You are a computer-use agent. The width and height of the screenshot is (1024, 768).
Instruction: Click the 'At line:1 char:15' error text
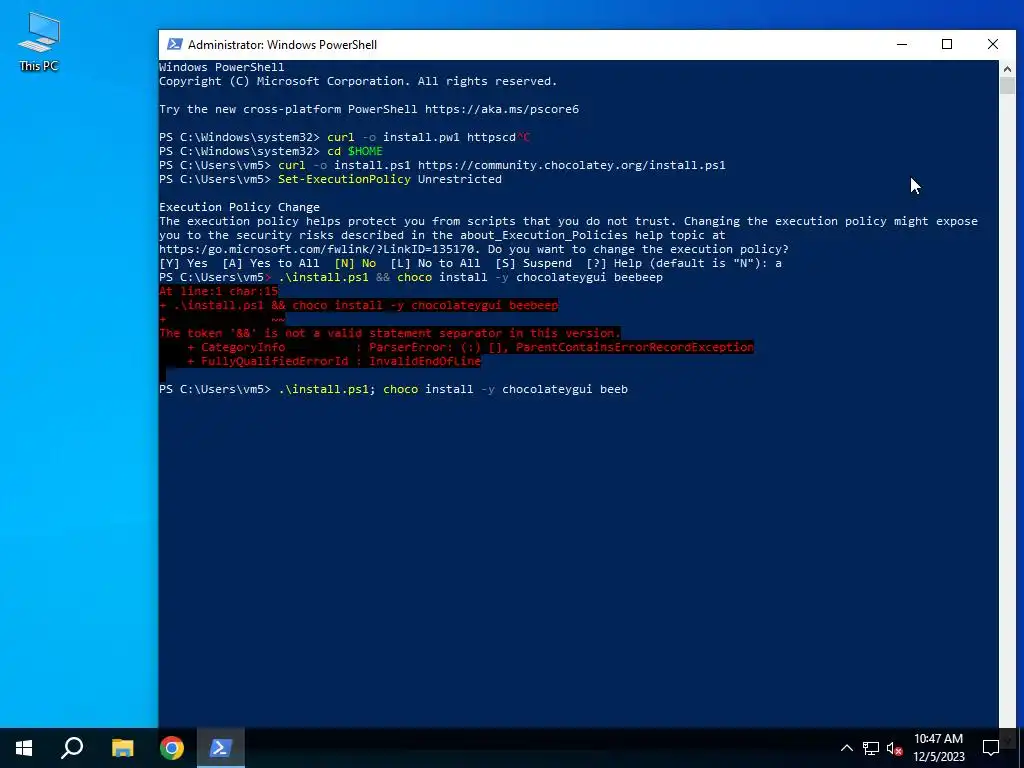pyautogui.click(x=219, y=291)
